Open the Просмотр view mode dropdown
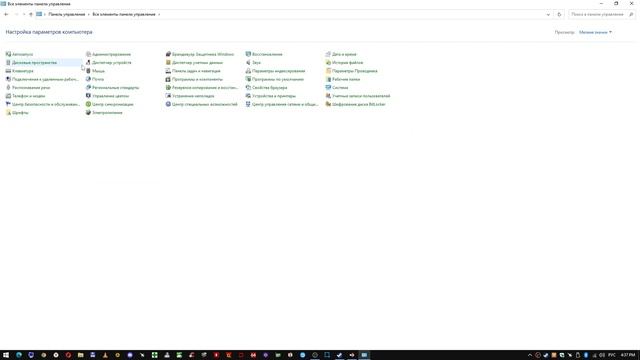This screenshot has width=640, height=360. click(596, 32)
